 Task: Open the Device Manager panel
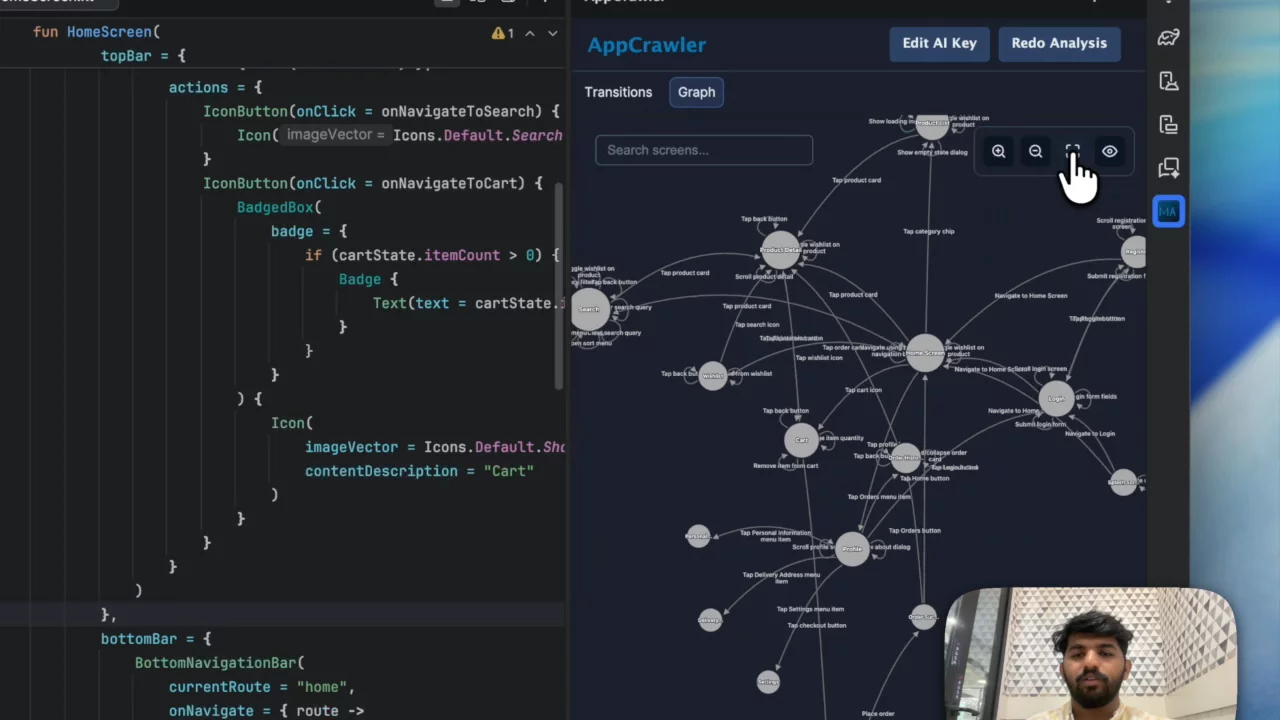click(1168, 81)
